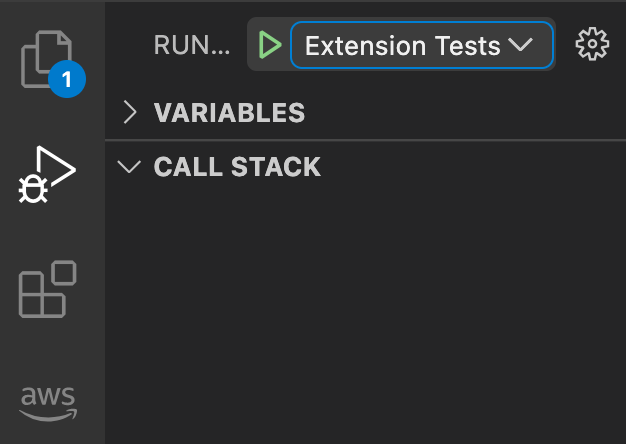The height and width of the screenshot is (444, 626).
Task: Collapse the CALL STACK section chevron
Action: coord(129,166)
